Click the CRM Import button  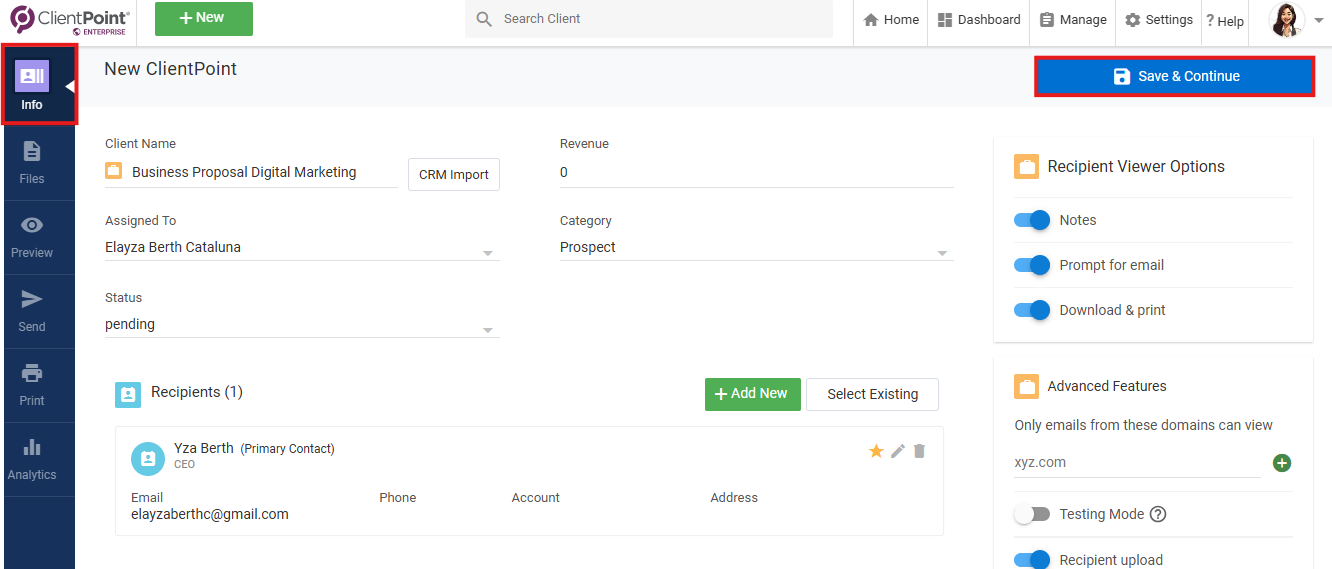coord(454,174)
